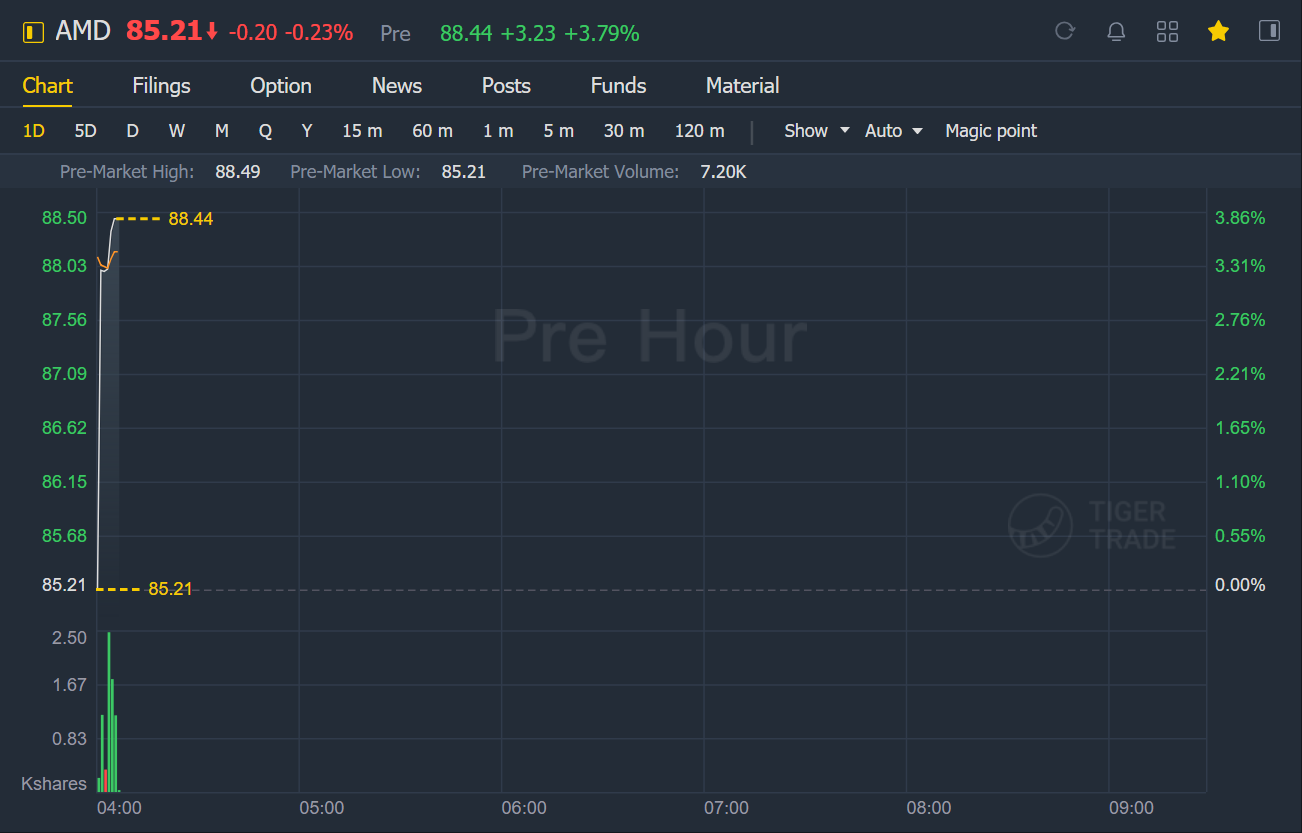Viewport: 1302px width, 833px height.
Task: Select the 60 m interval
Action: pyautogui.click(x=432, y=131)
